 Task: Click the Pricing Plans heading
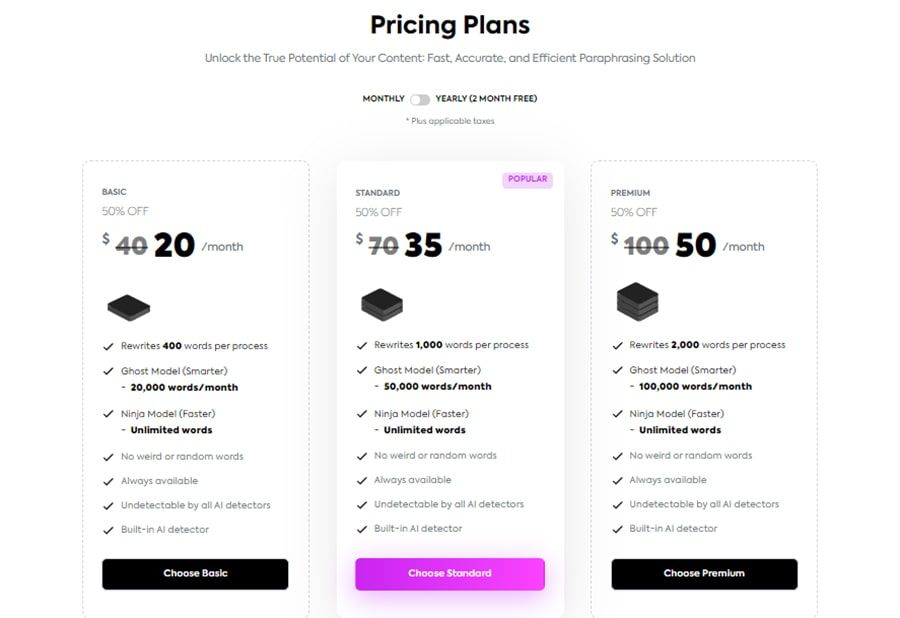[450, 25]
